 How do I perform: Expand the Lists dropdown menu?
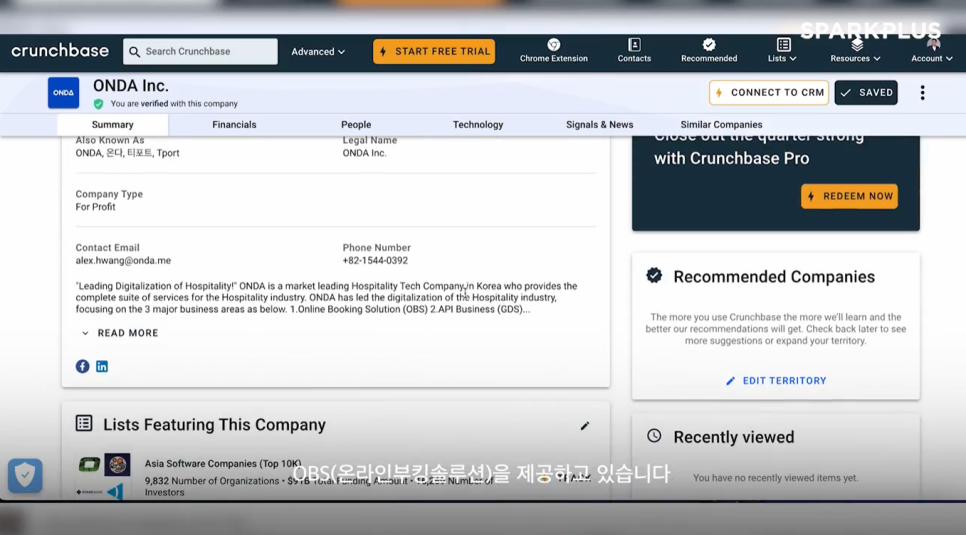pyautogui.click(x=782, y=59)
